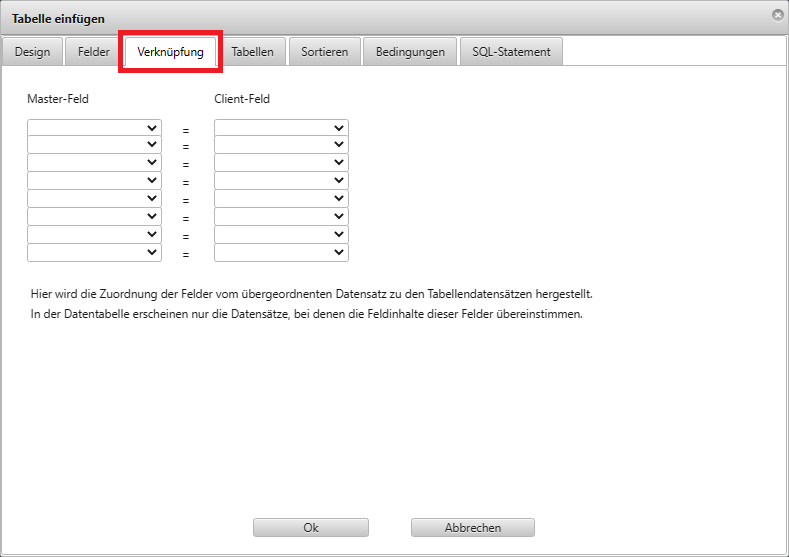Switch to the Design tab
The height and width of the screenshot is (557, 789).
coord(32,52)
